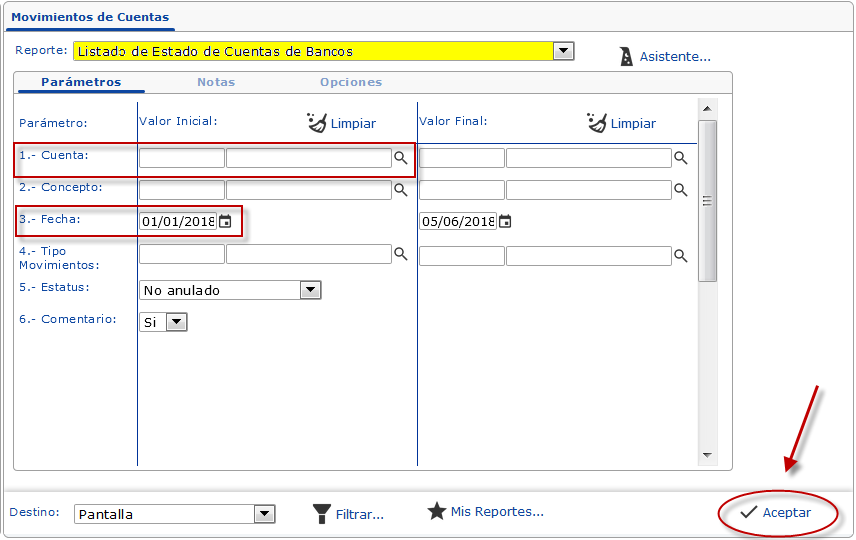This screenshot has height=540, width=856.
Task: Open calendar picker for final Fecha
Action: pos(505,221)
